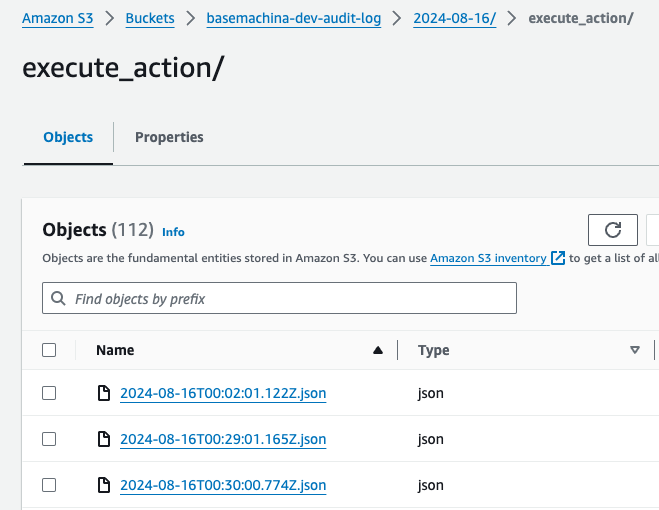Click the Name column header
659x510 pixels.
pyautogui.click(x=115, y=350)
